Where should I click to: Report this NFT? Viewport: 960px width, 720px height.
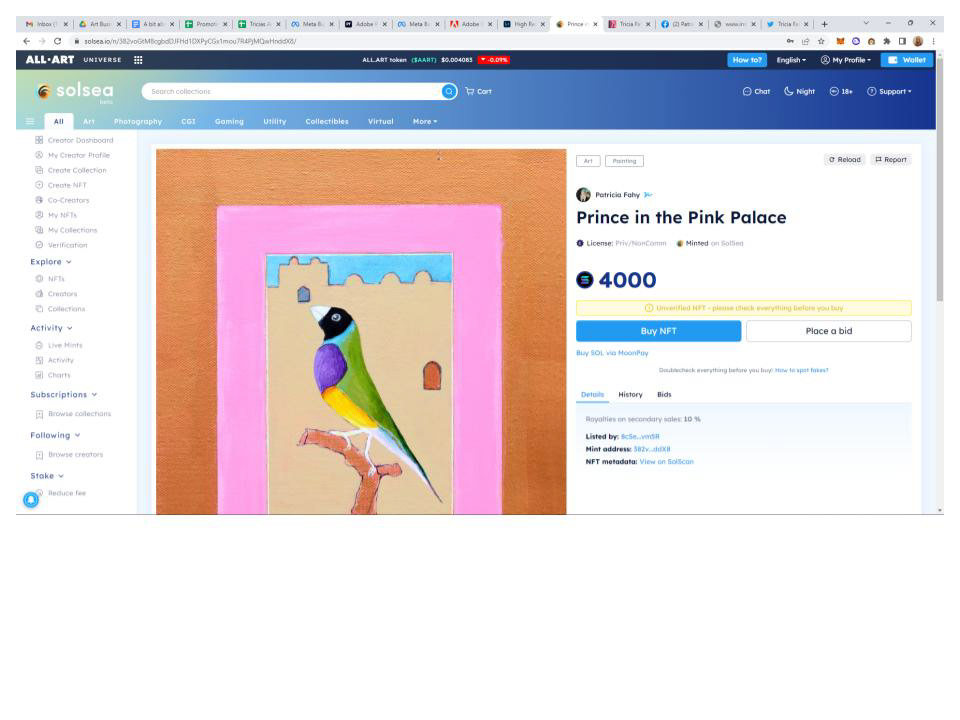pyautogui.click(x=891, y=160)
